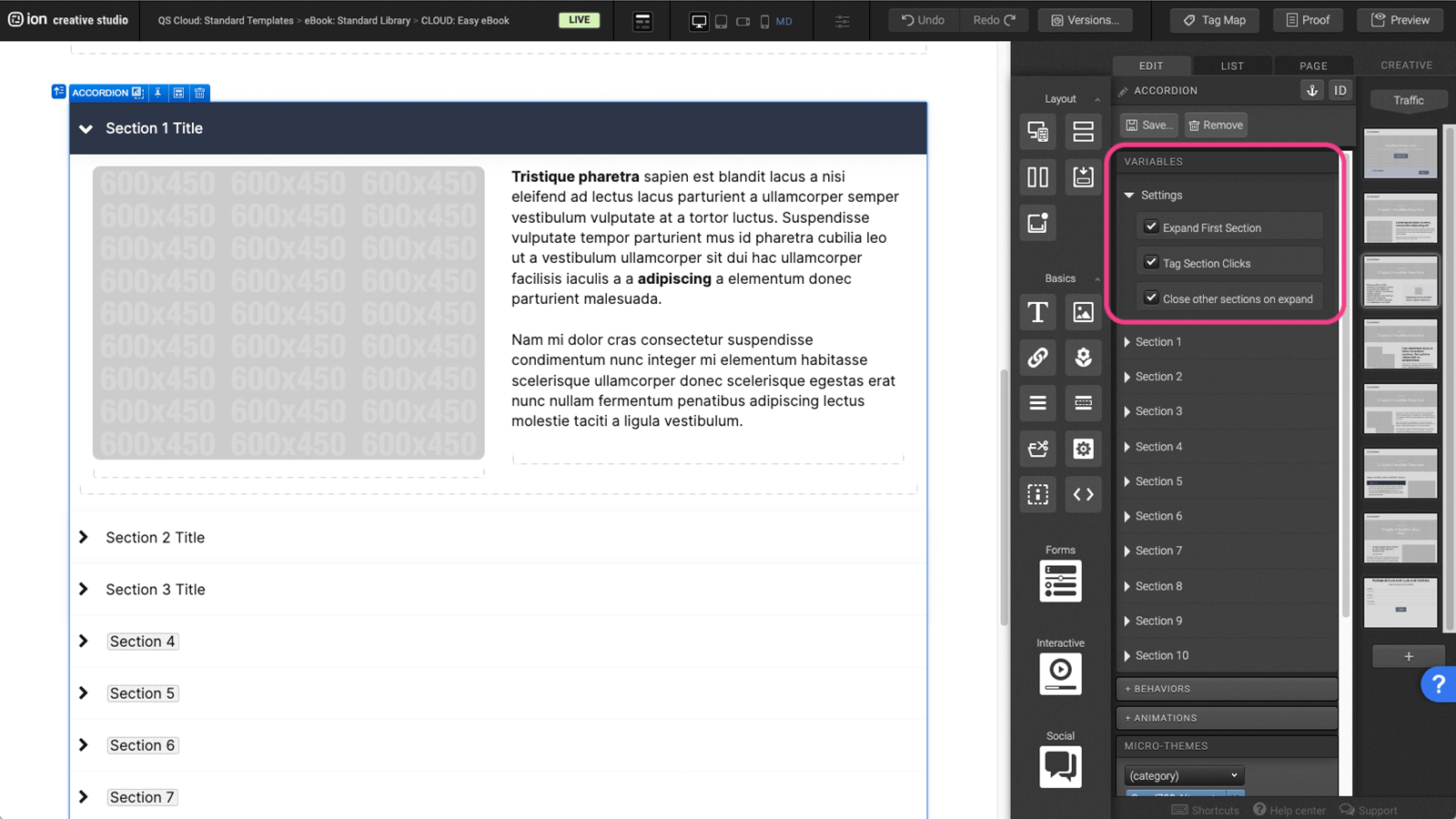This screenshot has height=819, width=1456.
Task: Add a new page with plus button
Action: click(x=1409, y=656)
